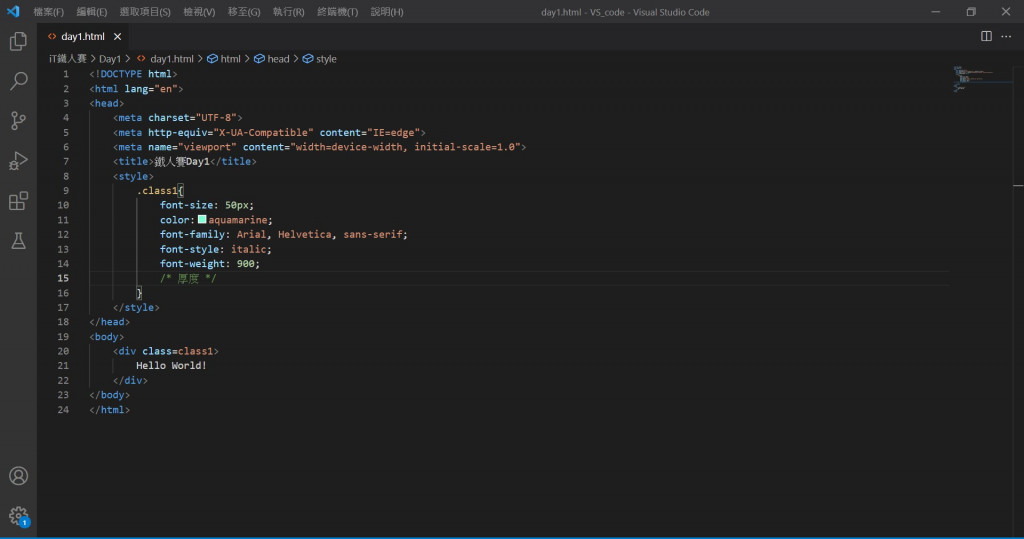Open the 說明(H) menu
1024x539 pixels.
click(387, 12)
